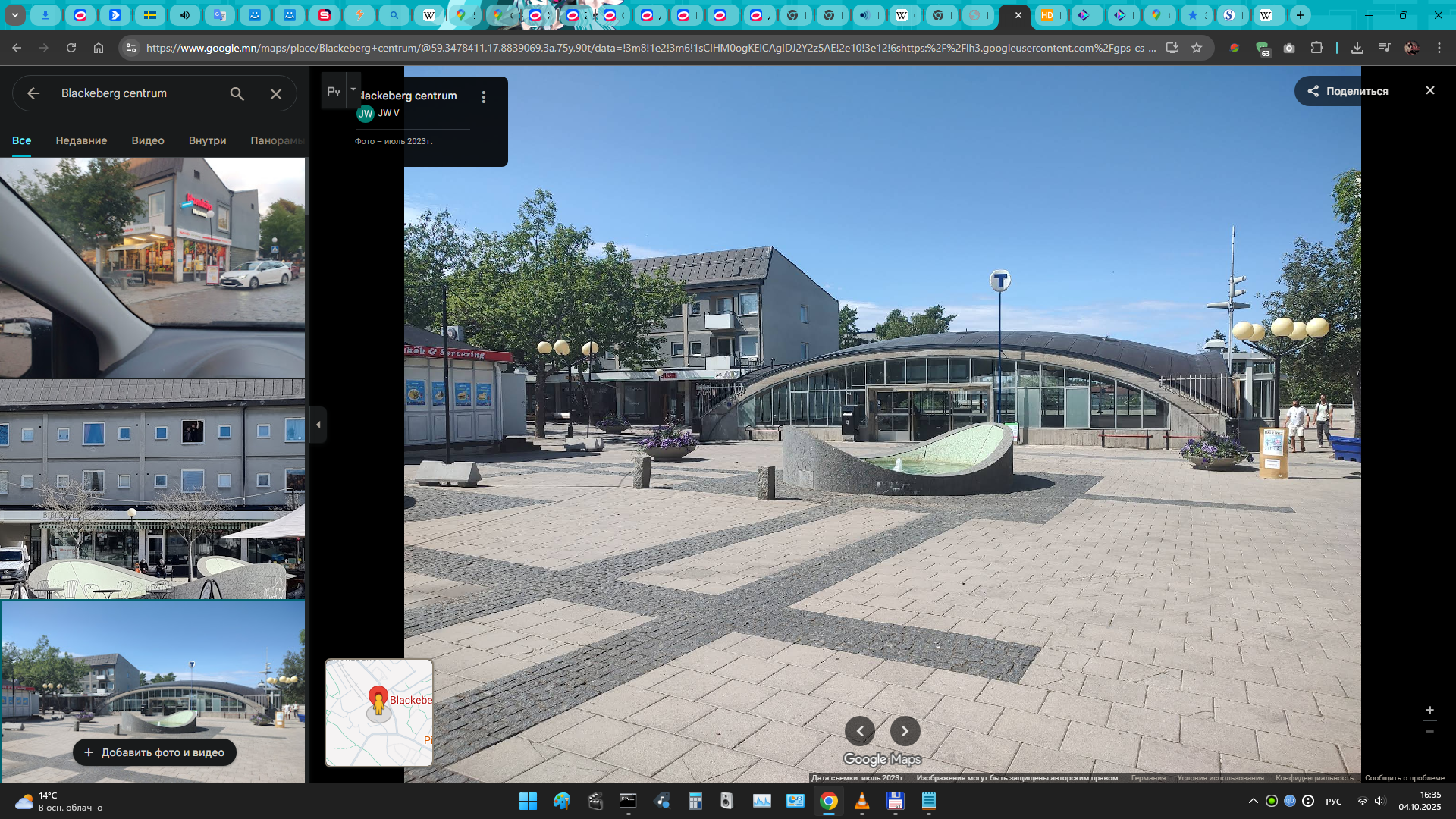Show previous photo with left arrow

[x=860, y=731]
